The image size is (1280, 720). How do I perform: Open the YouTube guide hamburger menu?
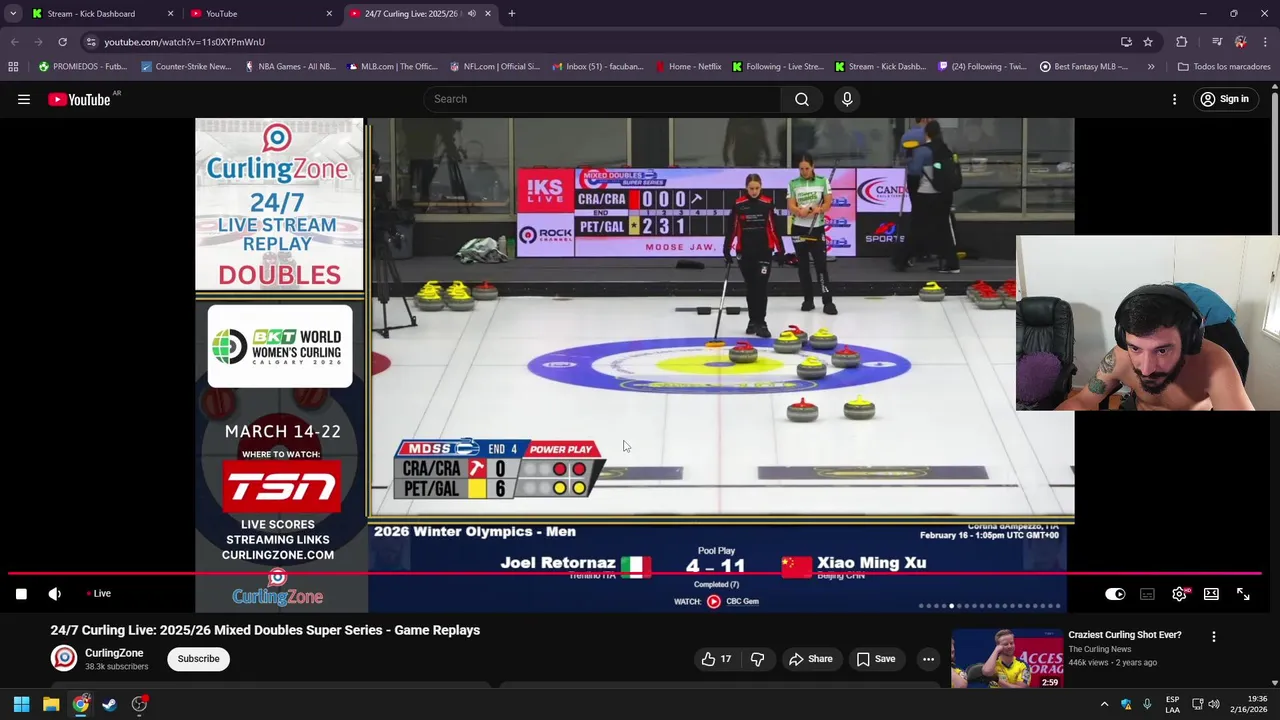point(24,99)
